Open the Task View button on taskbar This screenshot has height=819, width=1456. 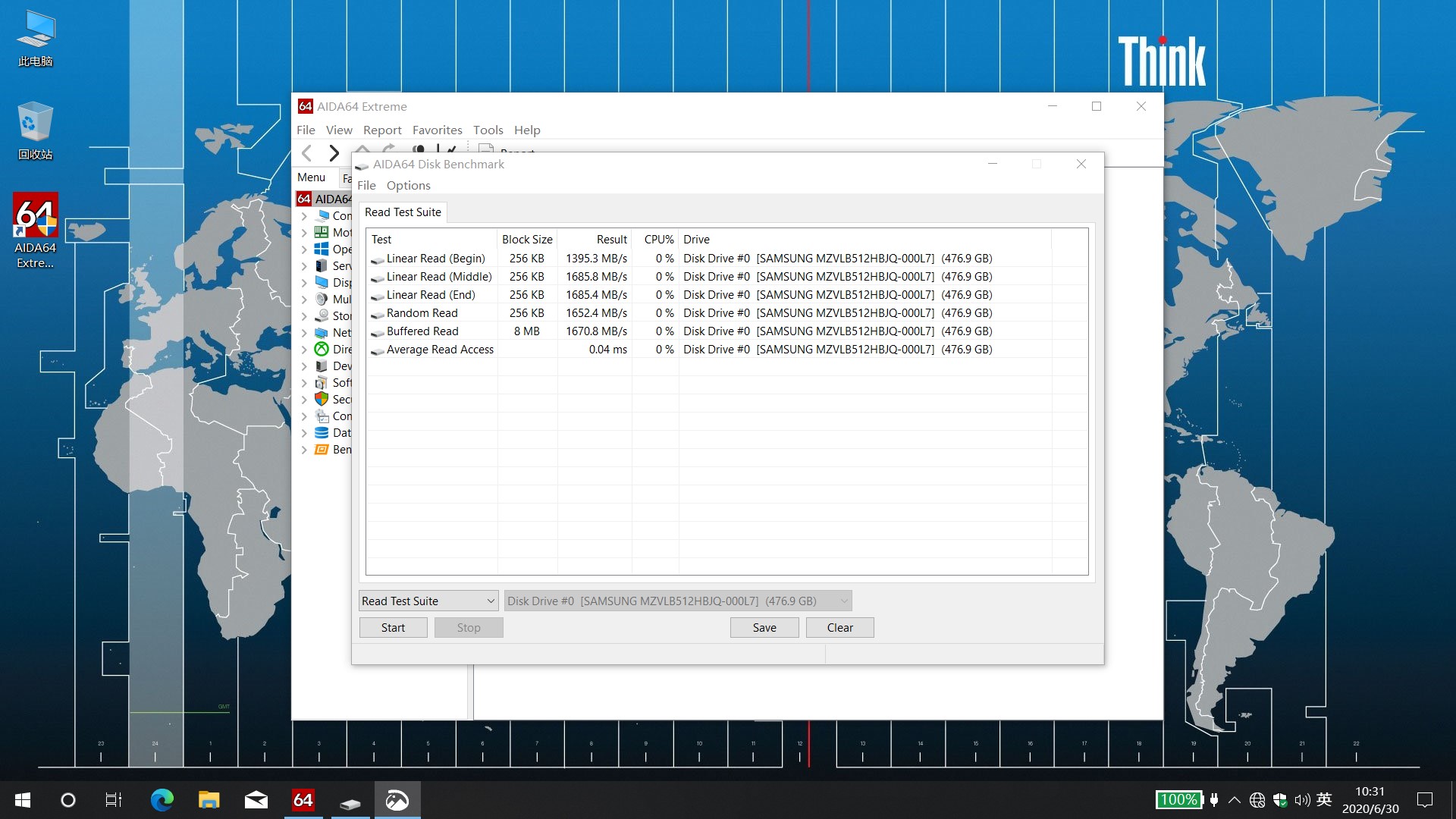tap(114, 800)
